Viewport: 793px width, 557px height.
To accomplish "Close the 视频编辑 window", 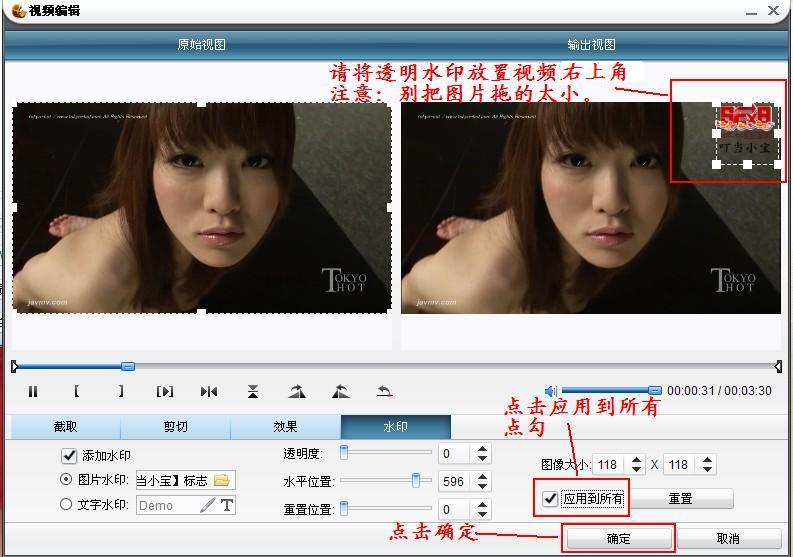I will point(773,11).
